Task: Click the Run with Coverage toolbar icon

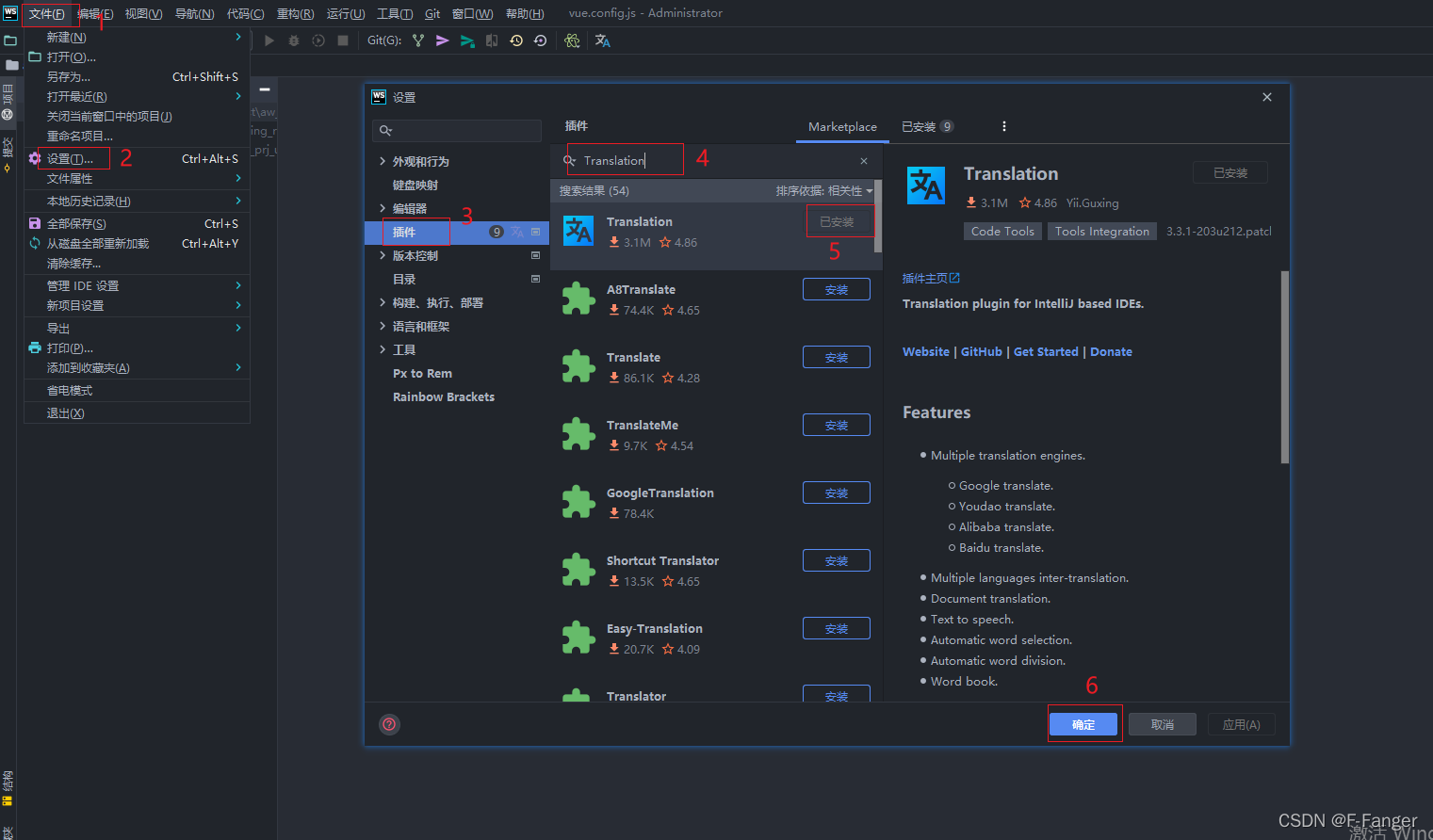Action: (x=318, y=40)
